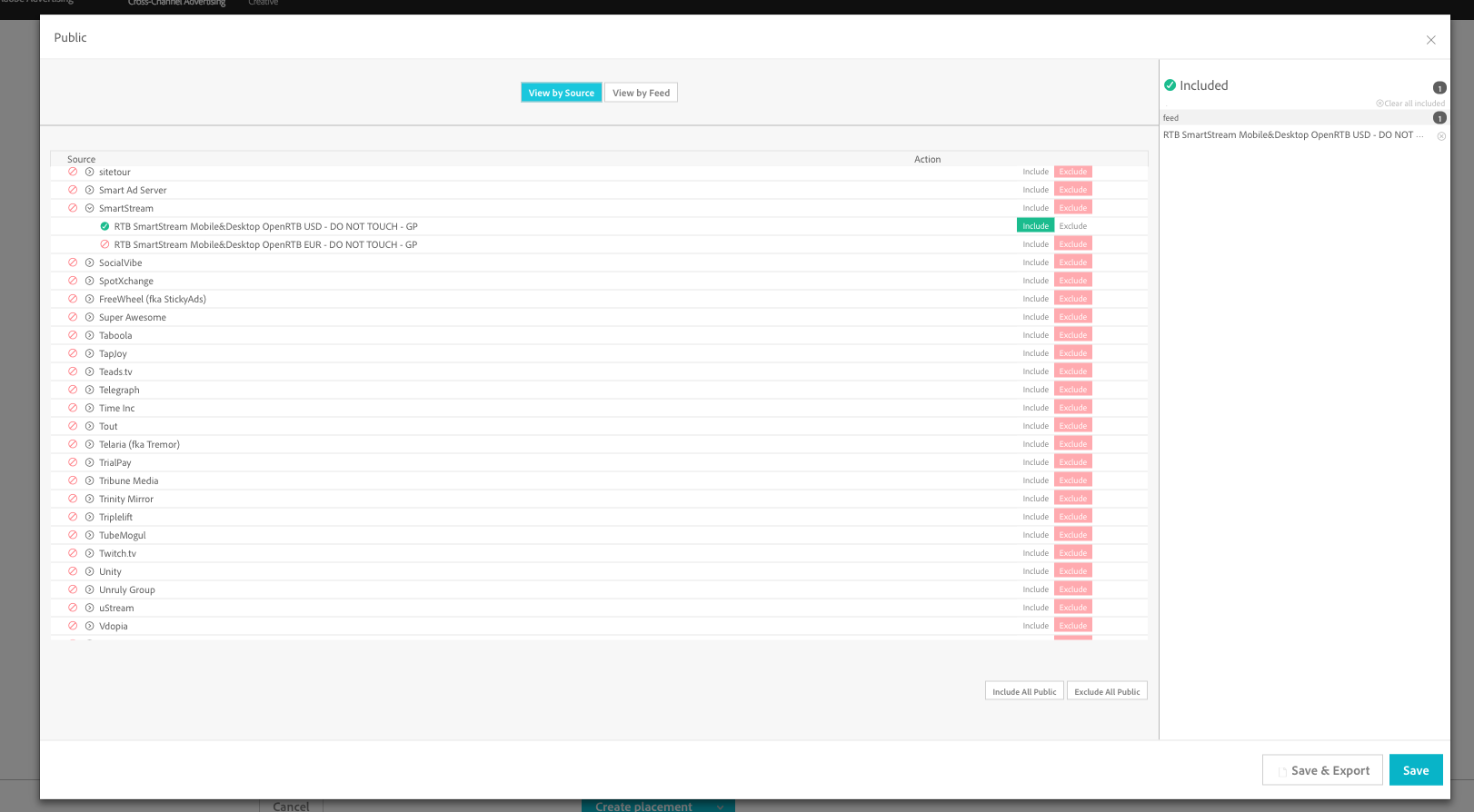Toggle Include for SmartStream EUR feed
The width and height of the screenshot is (1474, 812).
tap(1035, 244)
